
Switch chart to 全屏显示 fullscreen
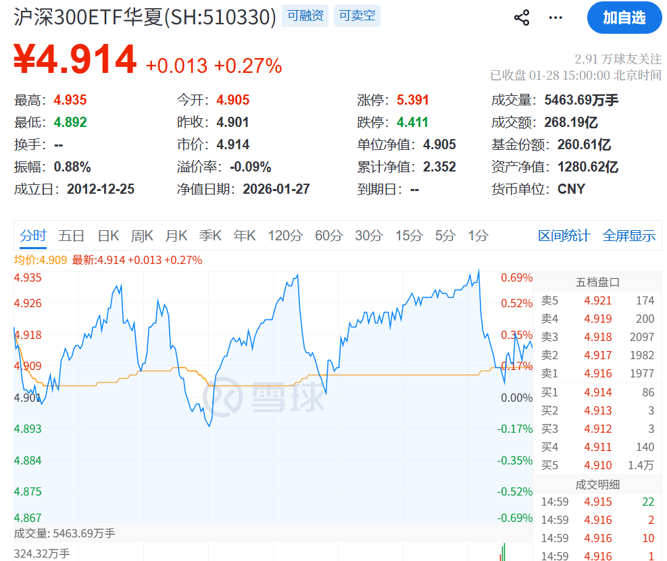pos(629,236)
